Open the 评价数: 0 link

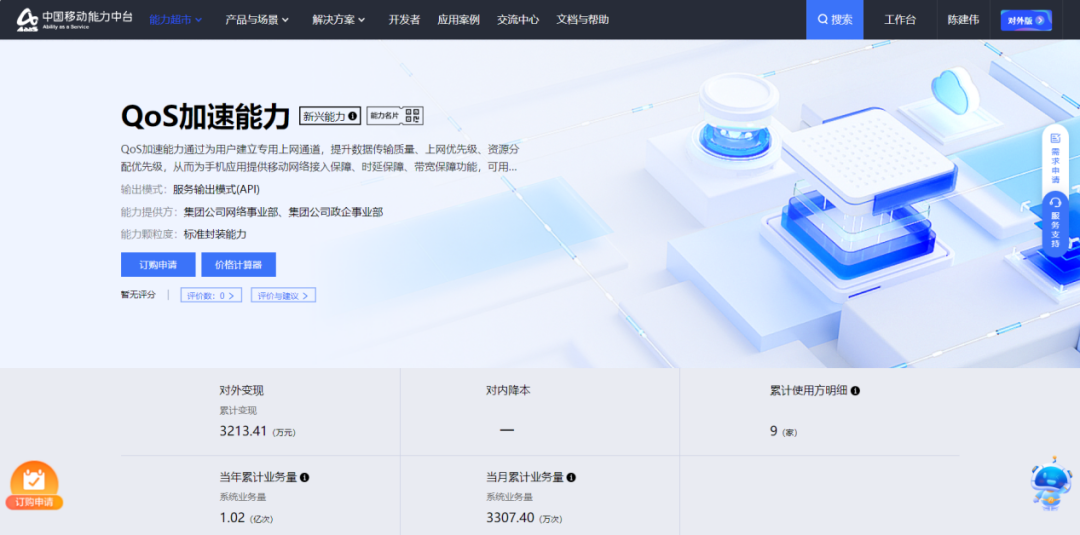[x=211, y=295]
